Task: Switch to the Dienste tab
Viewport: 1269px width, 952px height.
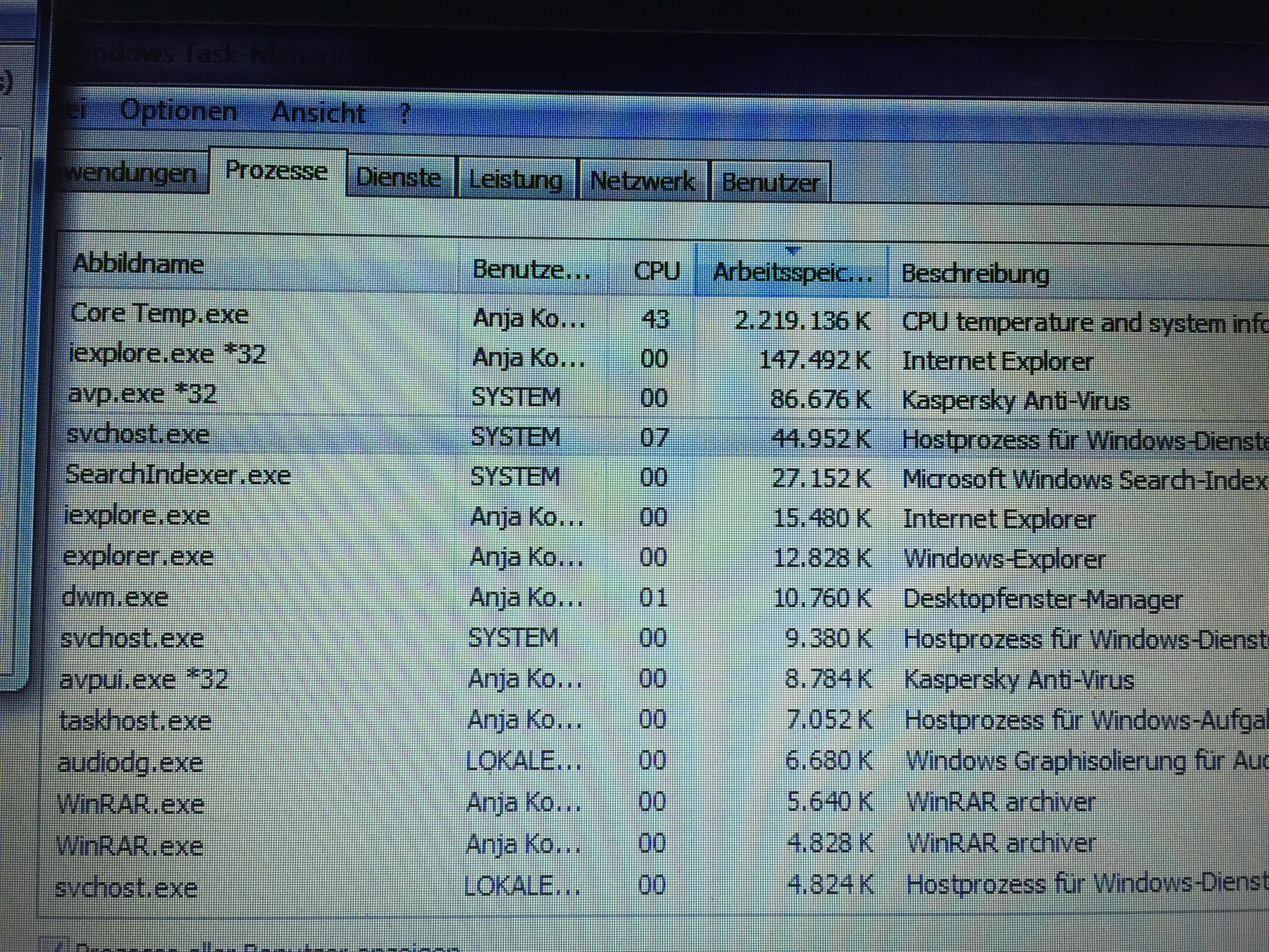Action: tap(399, 177)
